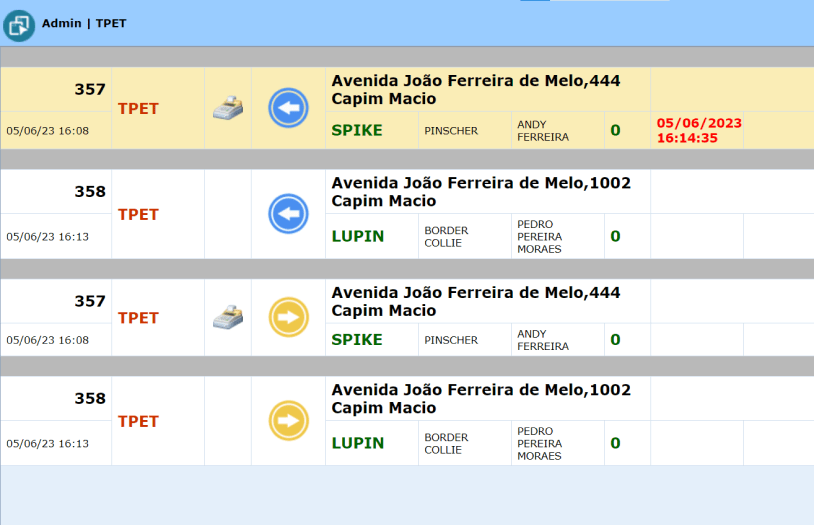Select pet name SPIKE in the highlighted row

(x=357, y=130)
